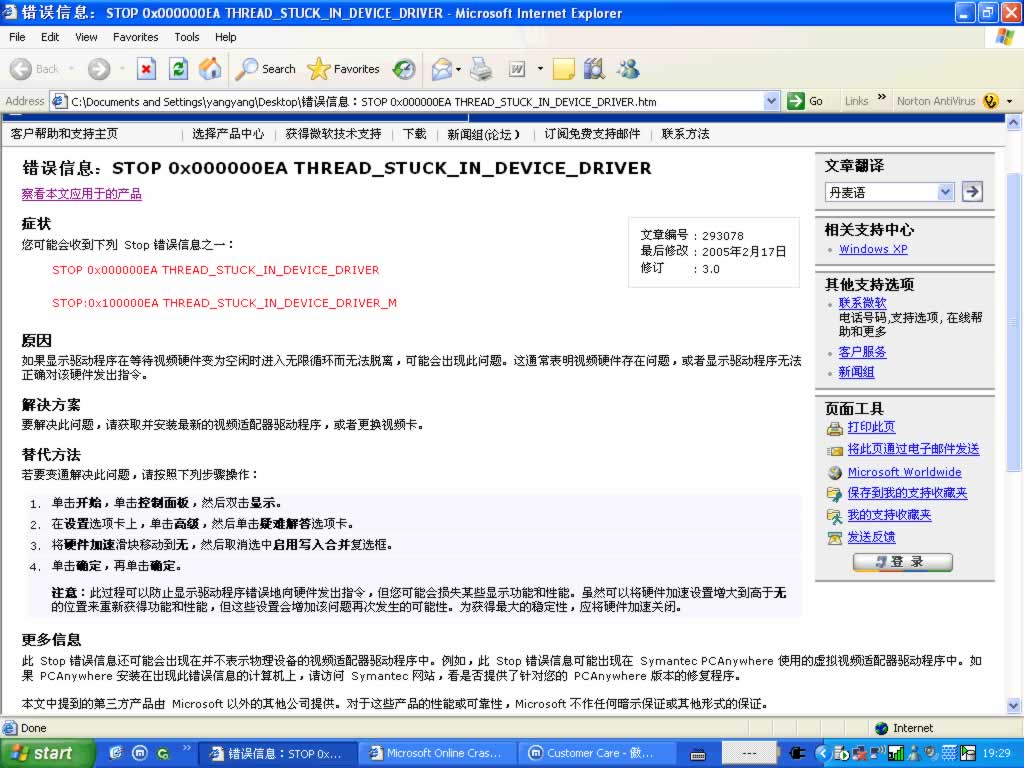The image size is (1024, 768).
Task: Click the 登录 sign-in button
Action: [x=903, y=562]
